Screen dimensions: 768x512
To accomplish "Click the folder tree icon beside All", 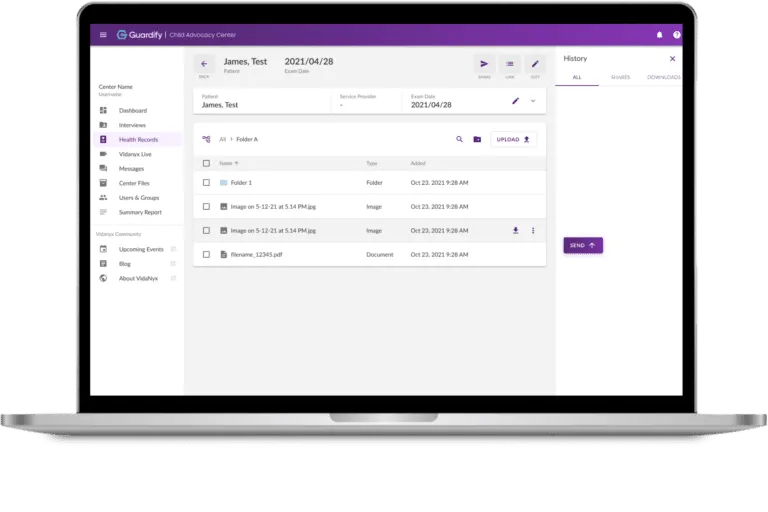I will pyautogui.click(x=206, y=139).
